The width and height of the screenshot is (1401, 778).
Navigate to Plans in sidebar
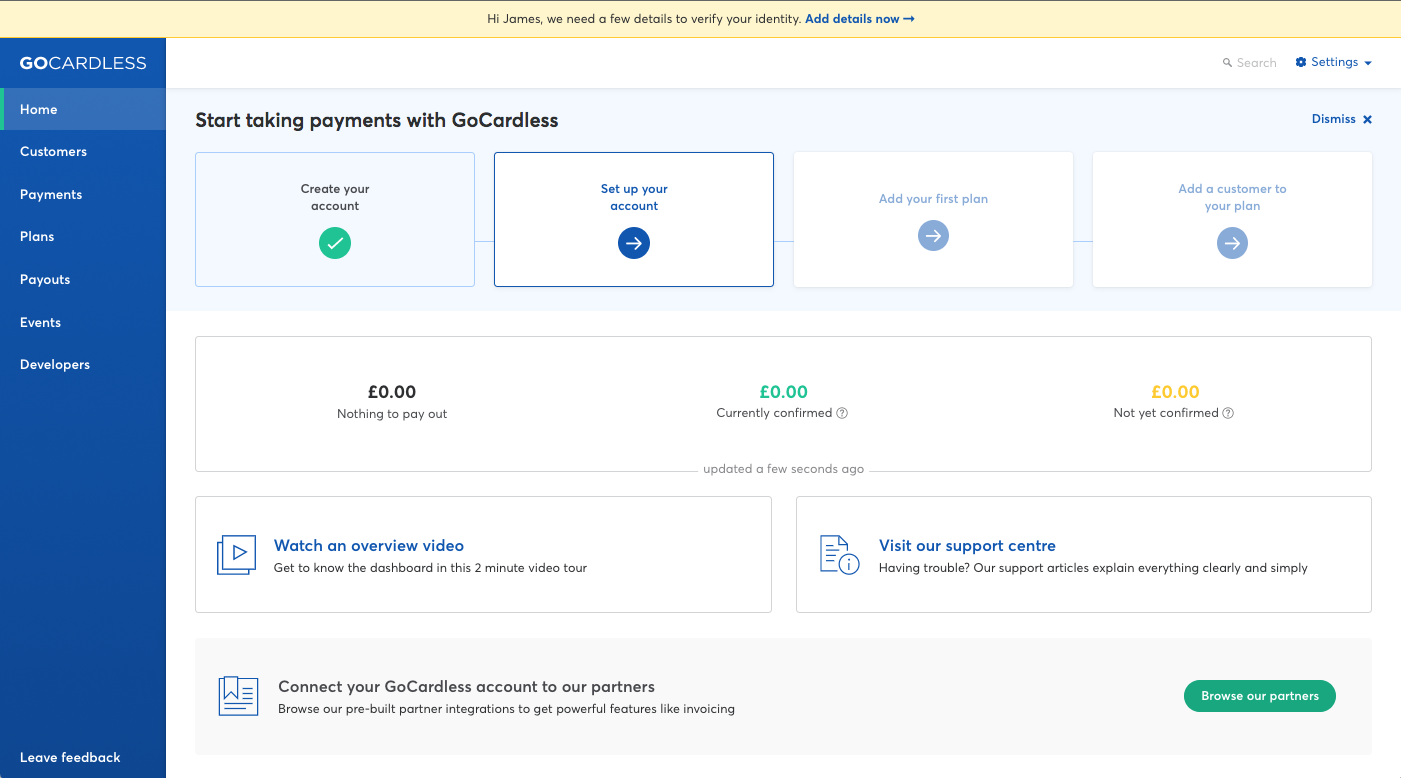point(83,237)
